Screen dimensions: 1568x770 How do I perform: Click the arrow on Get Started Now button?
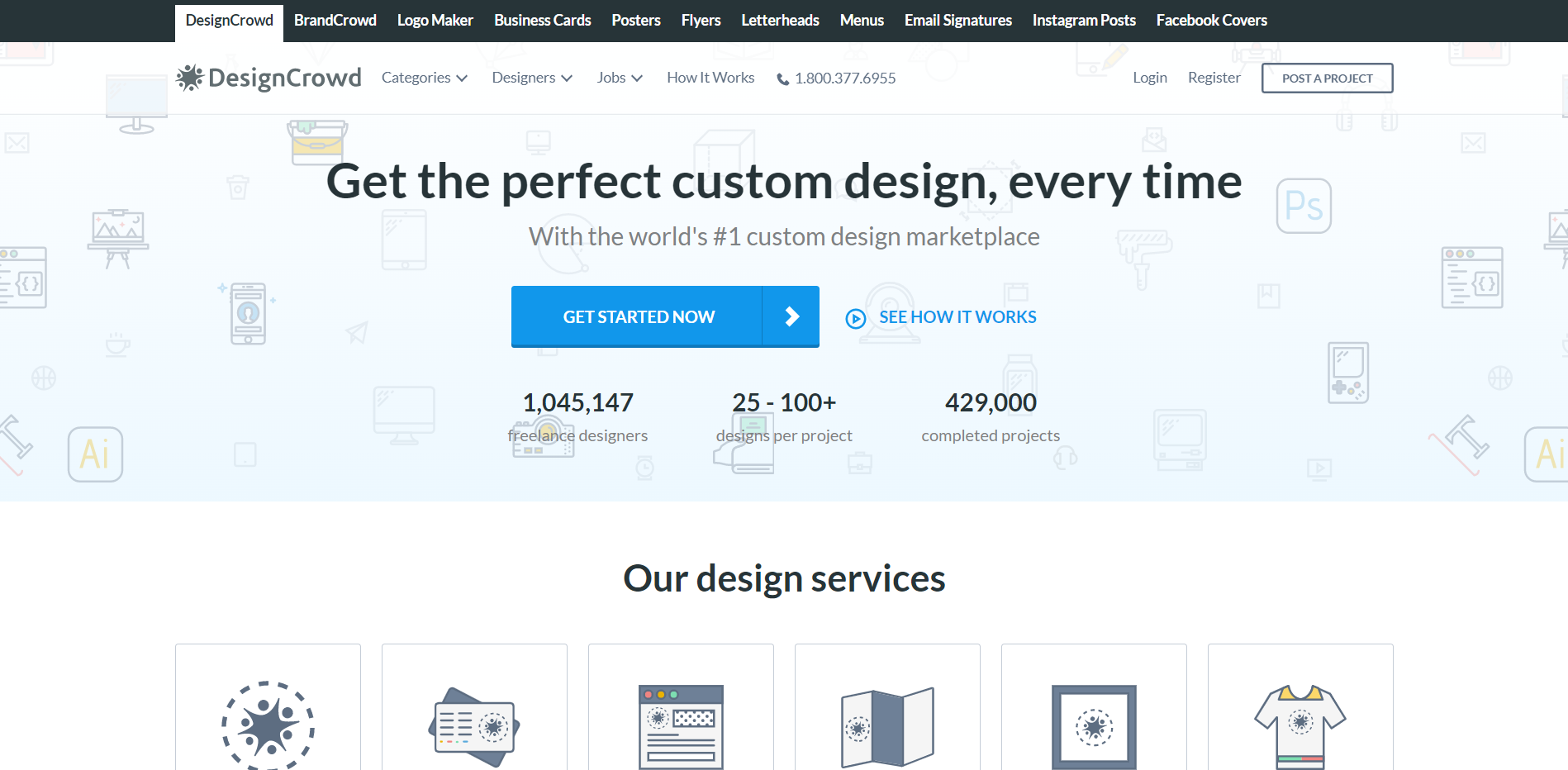pyautogui.click(x=791, y=316)
